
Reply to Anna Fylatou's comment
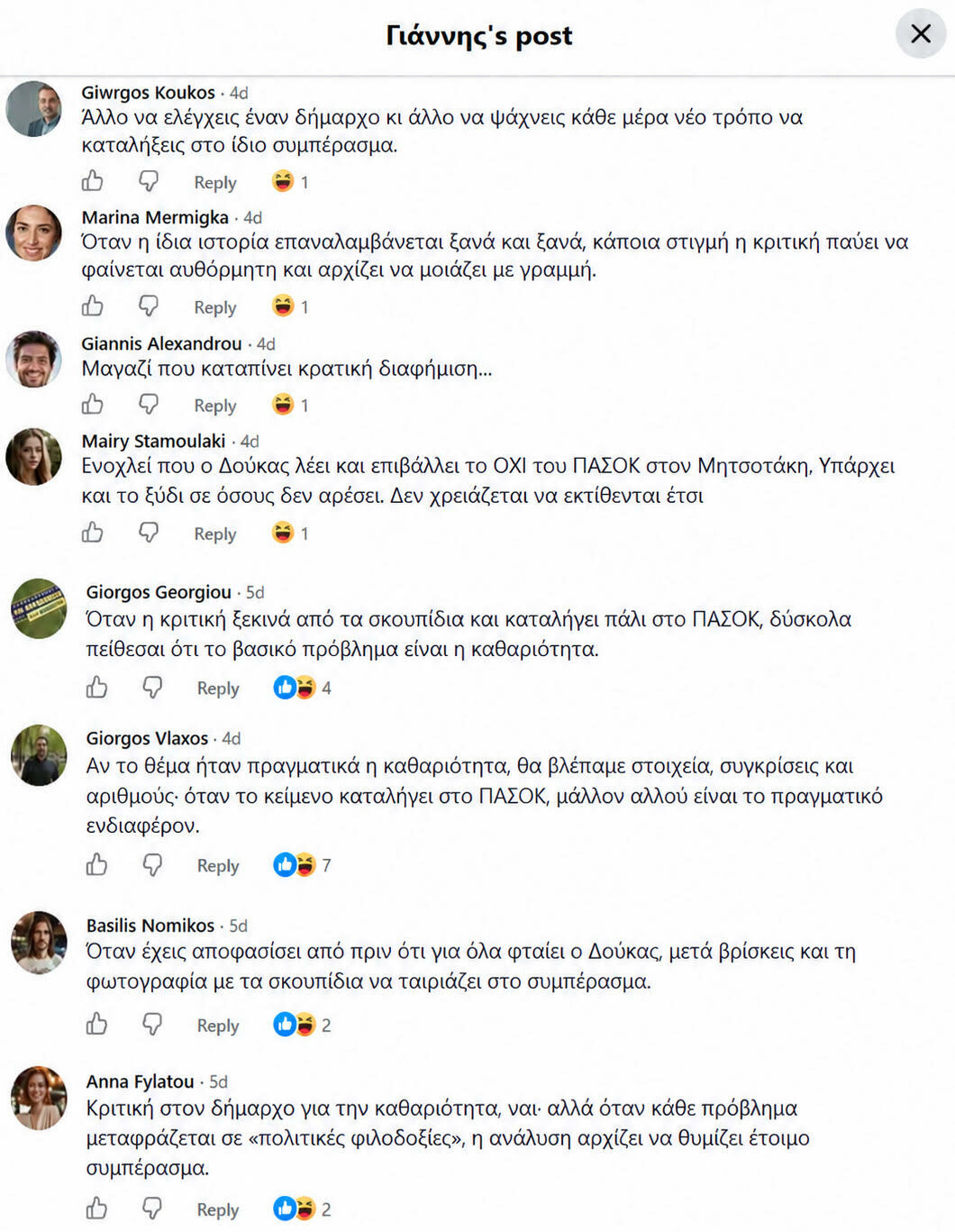pos(218,1209)
